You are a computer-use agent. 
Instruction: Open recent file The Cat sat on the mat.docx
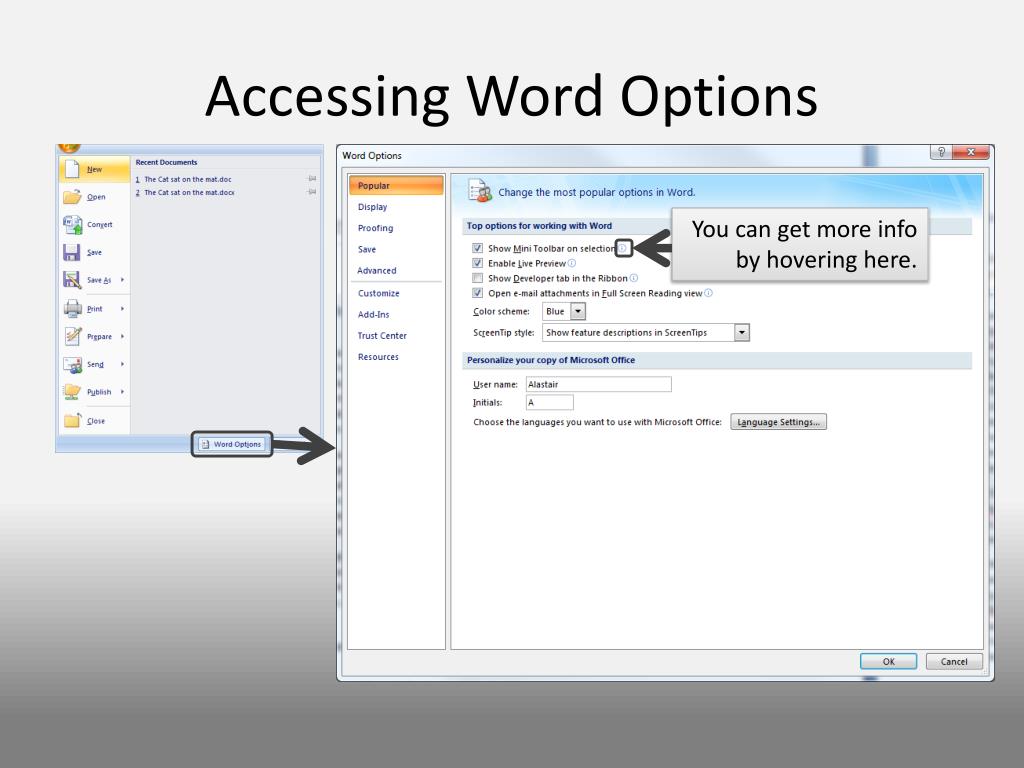tap(189, 193)
